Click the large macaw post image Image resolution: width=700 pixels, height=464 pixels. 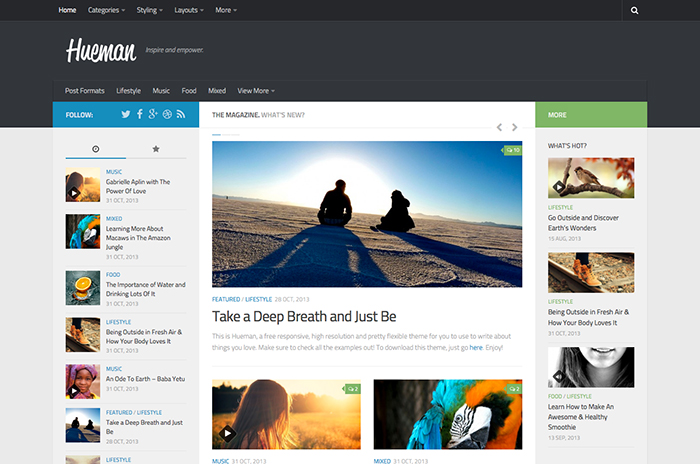coord(448,414)
